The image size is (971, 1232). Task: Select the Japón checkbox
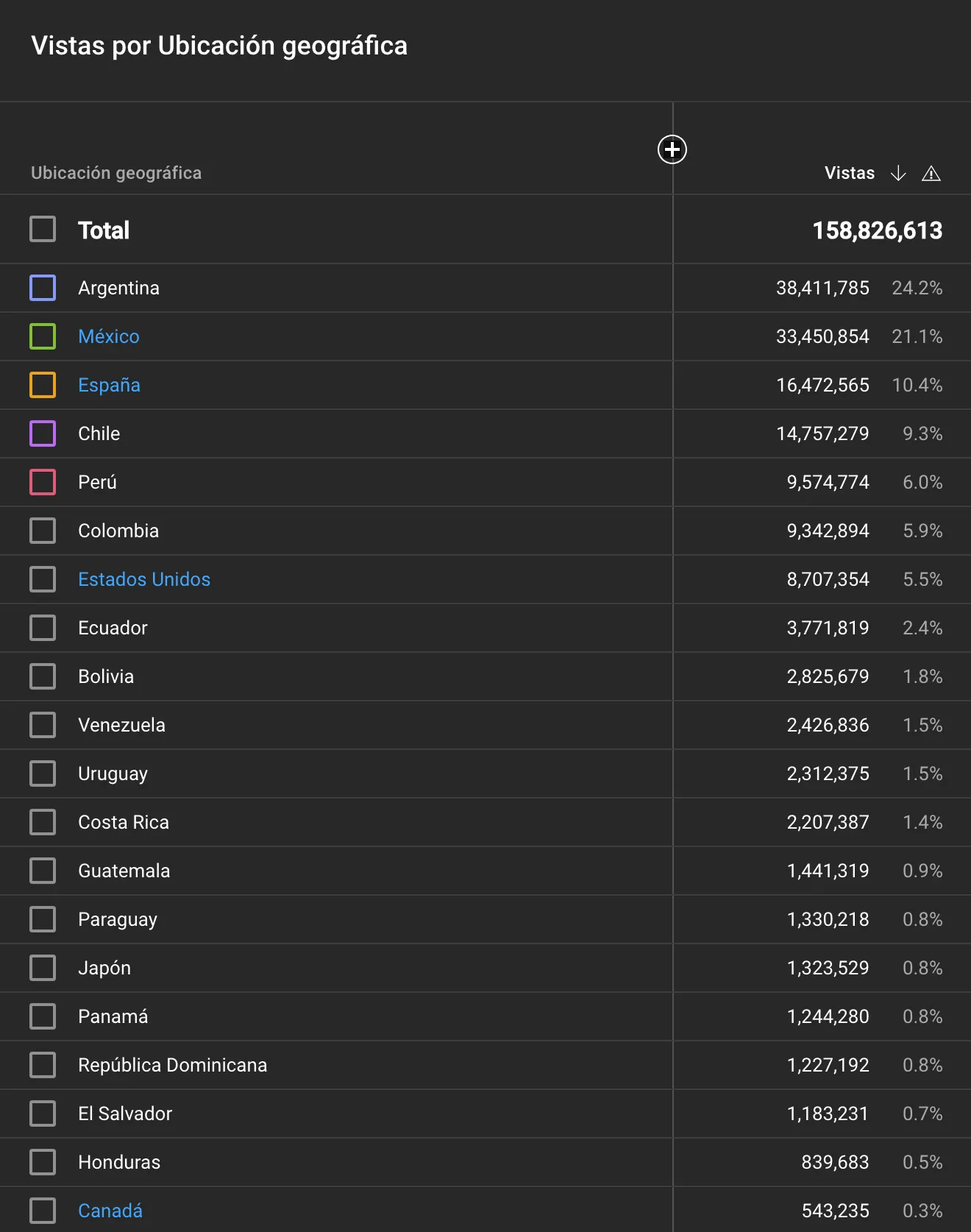[x=43, y=968]
